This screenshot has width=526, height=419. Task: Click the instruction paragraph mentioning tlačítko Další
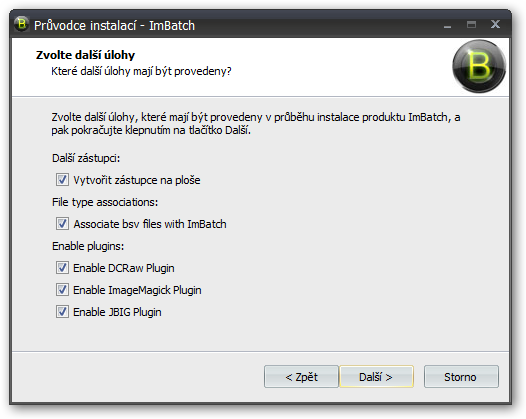256,124
